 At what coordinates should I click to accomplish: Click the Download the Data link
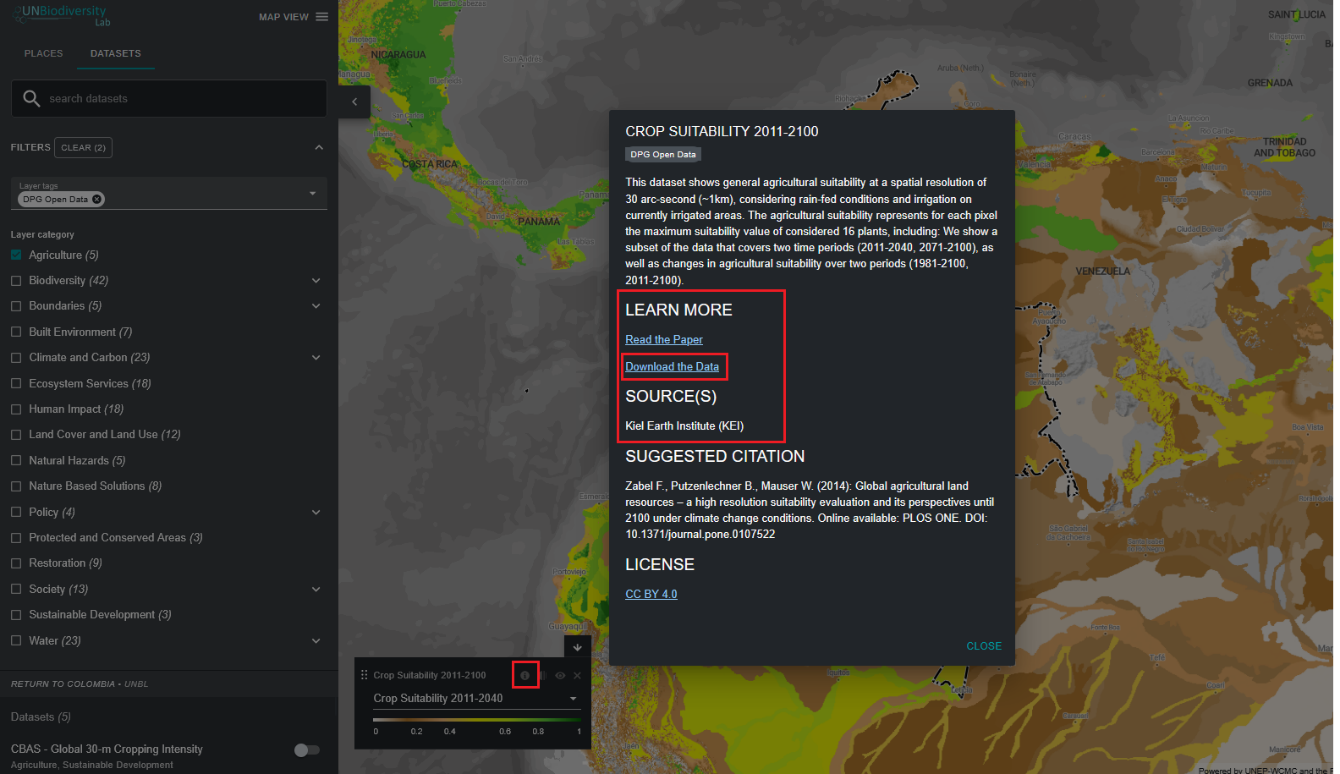[x=671, y=367]
